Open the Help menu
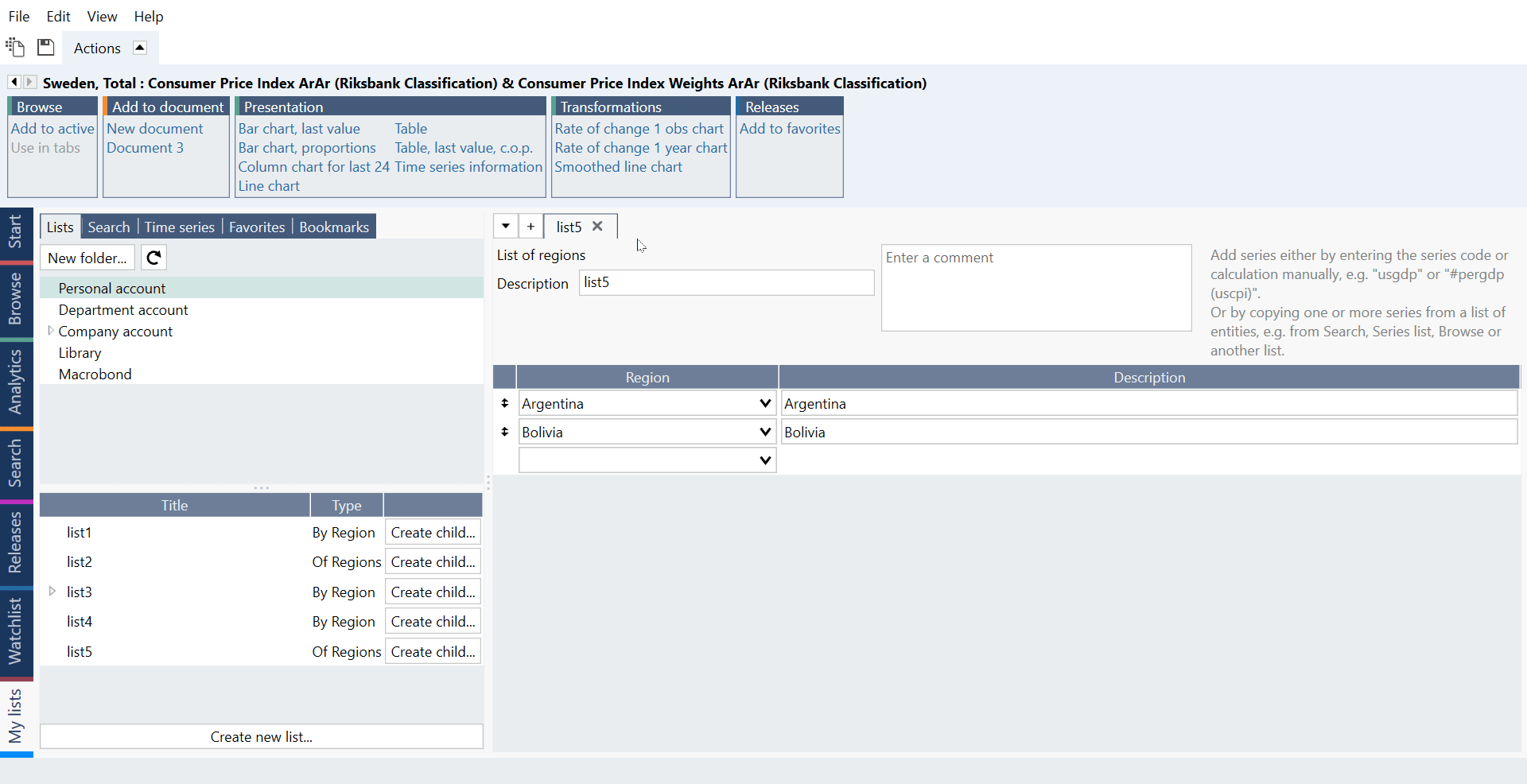1527x784 pixels. 148,16
